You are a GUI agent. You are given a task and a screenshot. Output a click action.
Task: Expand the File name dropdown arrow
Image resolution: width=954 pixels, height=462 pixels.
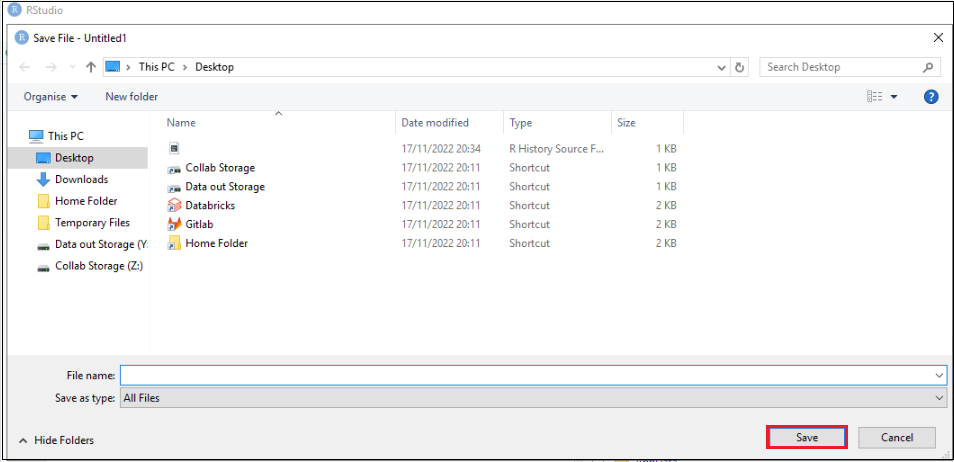940,376
